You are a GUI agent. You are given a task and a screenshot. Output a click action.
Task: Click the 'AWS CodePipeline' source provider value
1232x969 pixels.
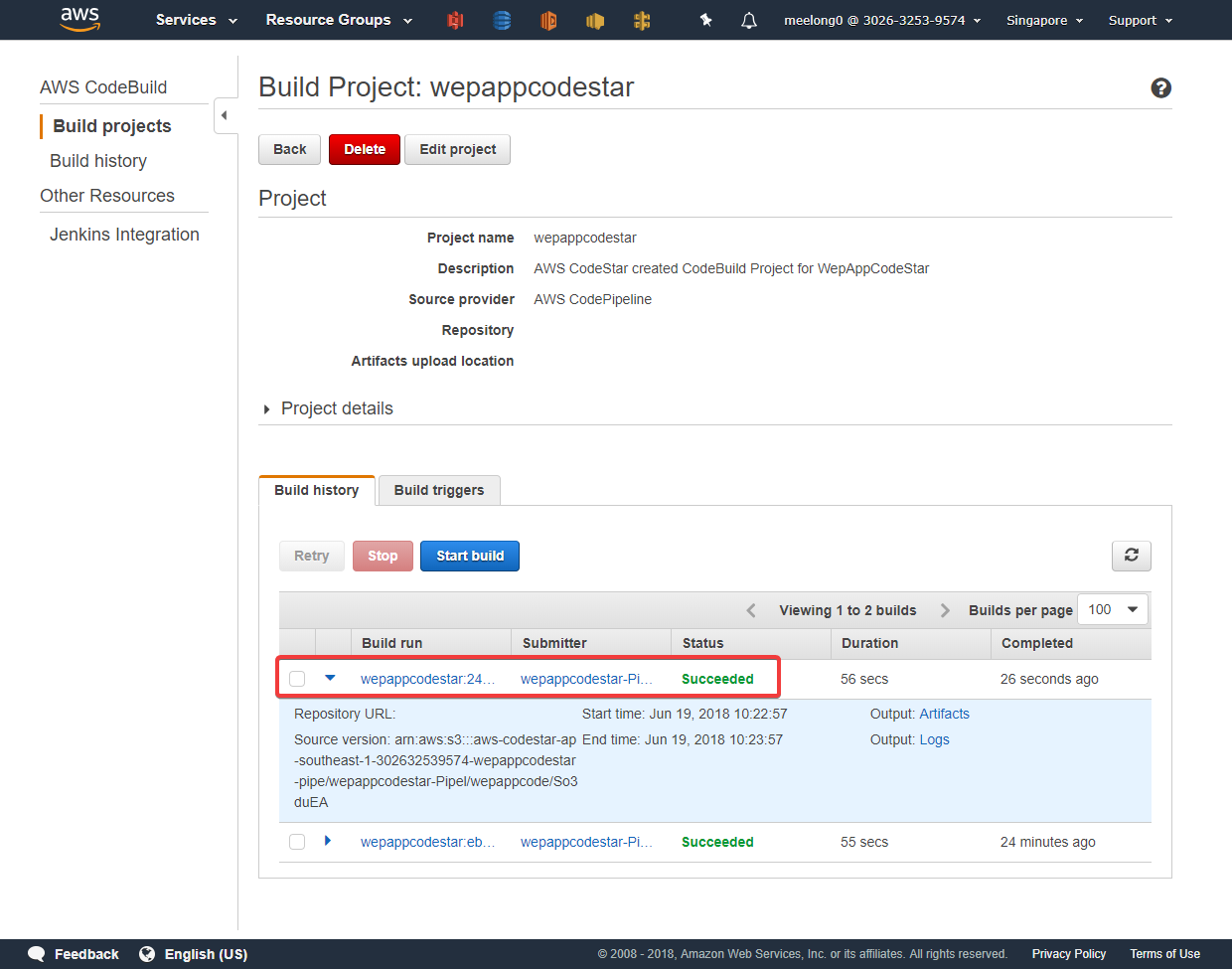coord(593,299)
